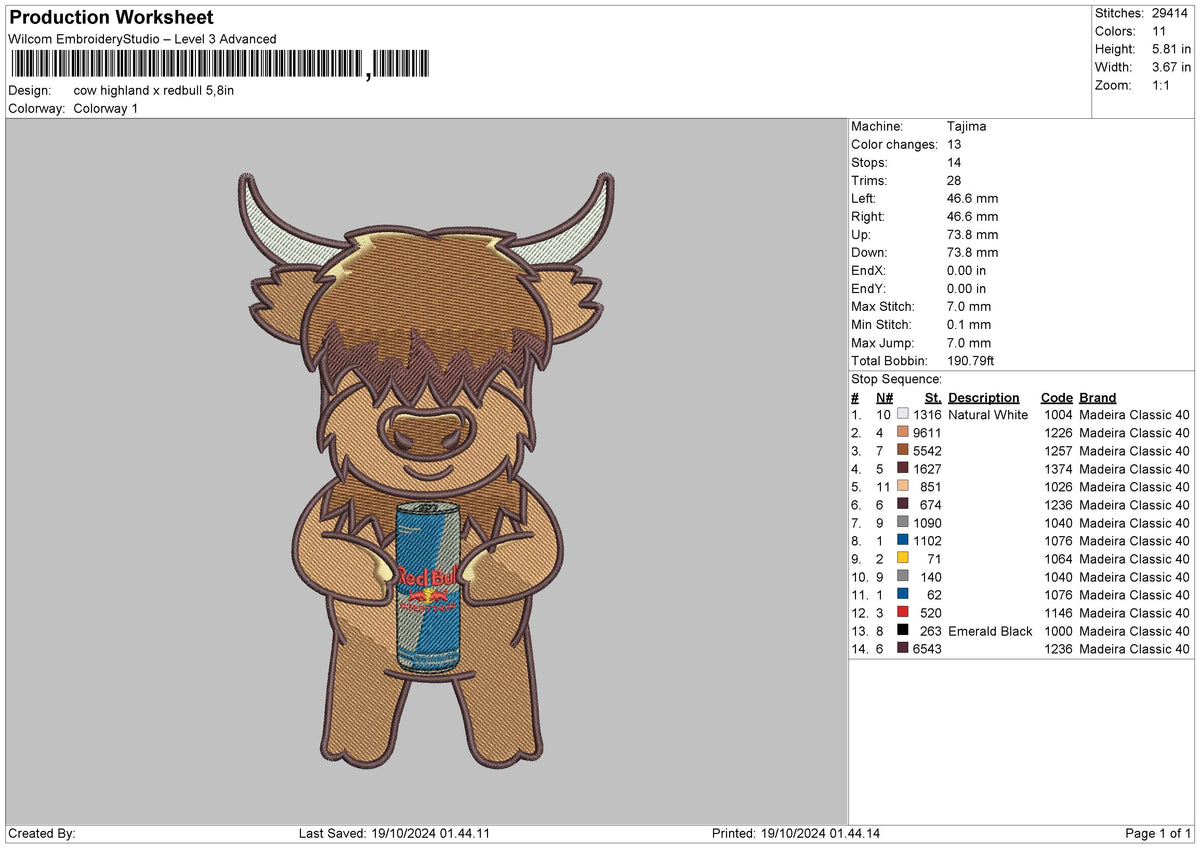
Task: Click the 'Printed: 19/10/2024 01.44.14' text
Action: click(x=796, y=834)
